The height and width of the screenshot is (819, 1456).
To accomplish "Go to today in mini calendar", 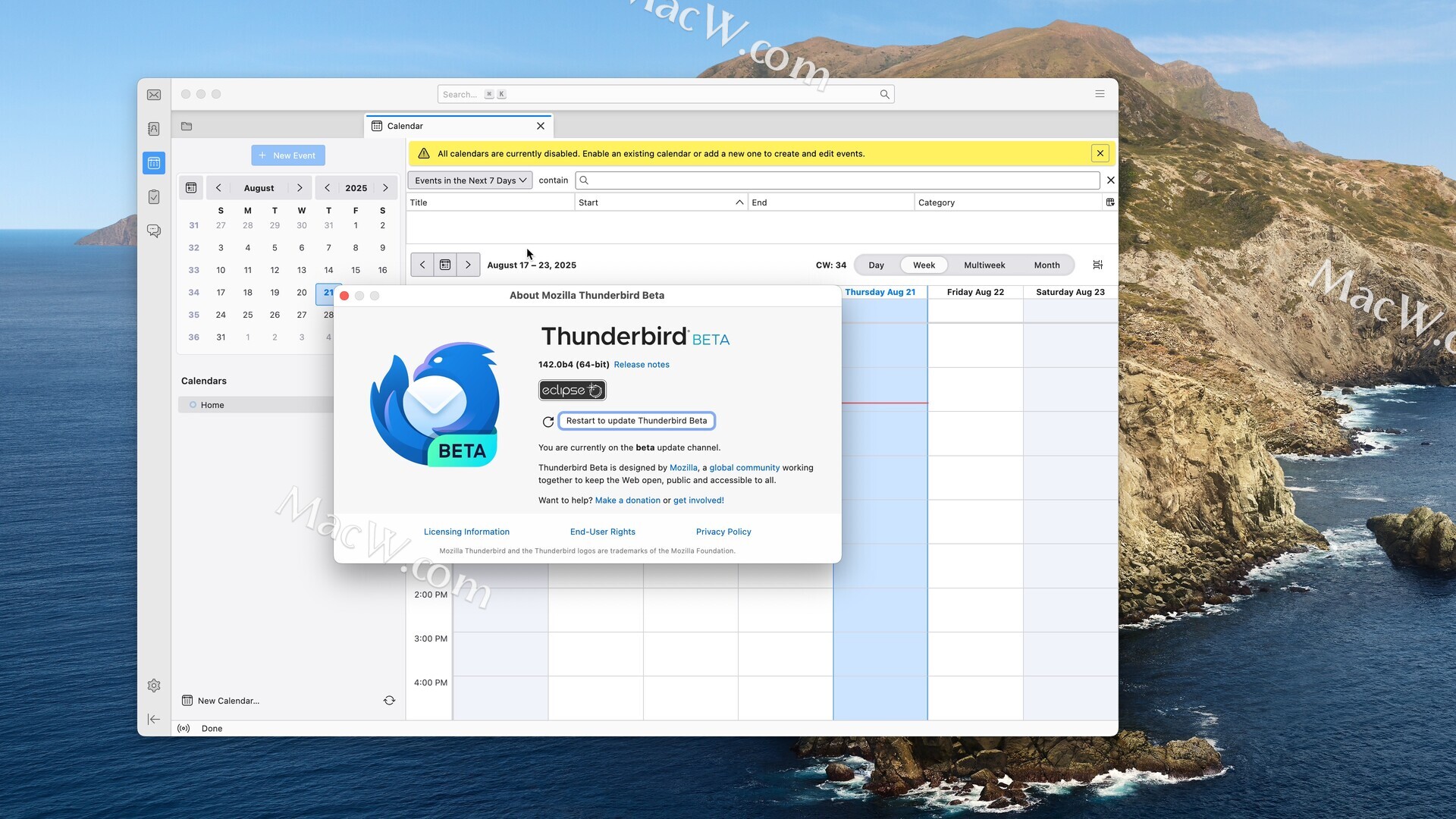I will [191, 188].
